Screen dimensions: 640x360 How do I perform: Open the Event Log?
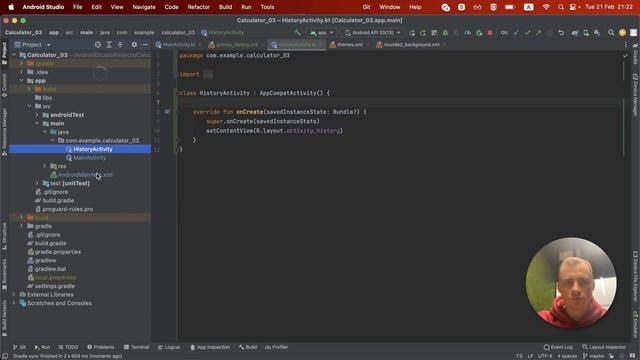tap(558, 347)
